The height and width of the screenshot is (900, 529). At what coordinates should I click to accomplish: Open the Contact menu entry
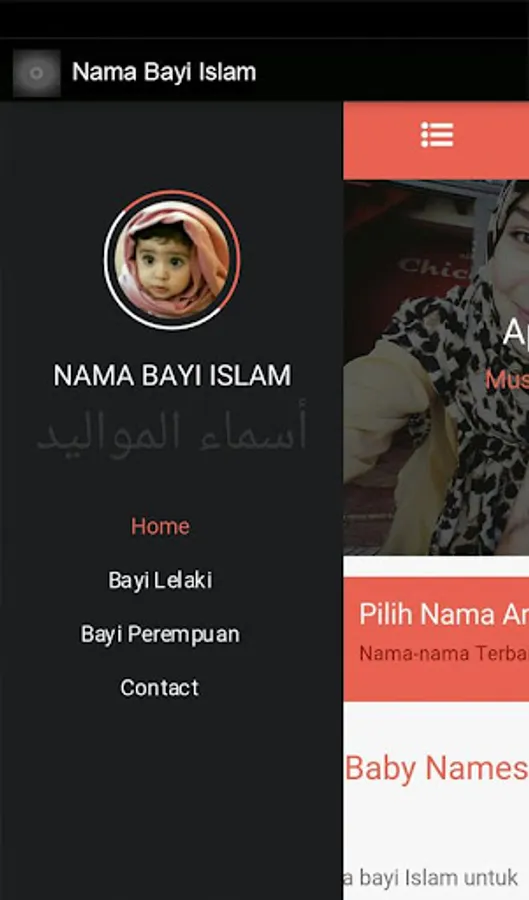pyautogui.click(x=160, y=688)
